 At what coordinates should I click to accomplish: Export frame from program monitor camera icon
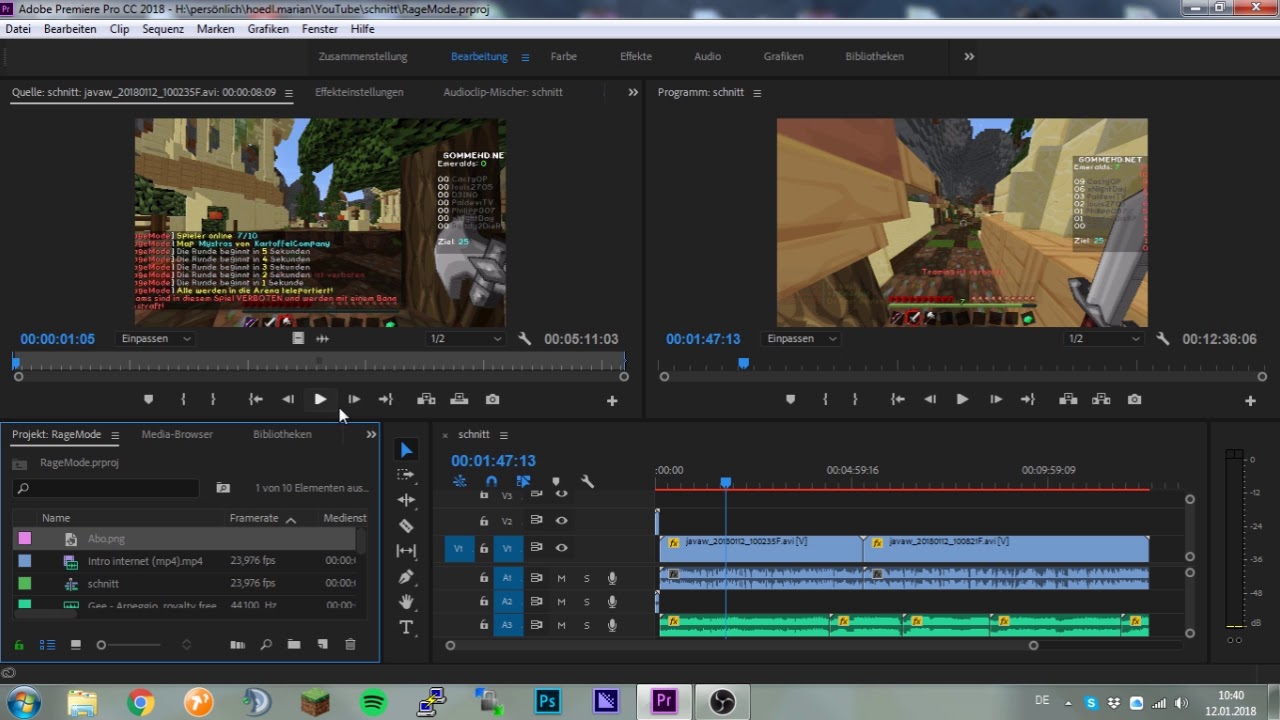pyautogui.click(x=1134, y=399)
